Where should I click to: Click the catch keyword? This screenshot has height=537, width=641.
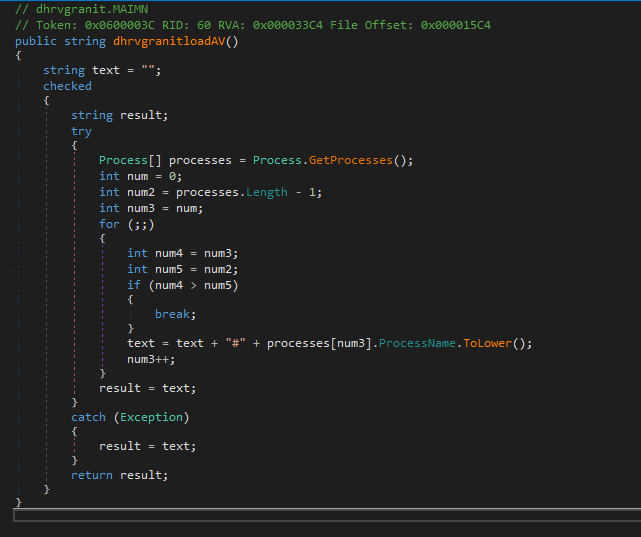click(x=88, y=417)
